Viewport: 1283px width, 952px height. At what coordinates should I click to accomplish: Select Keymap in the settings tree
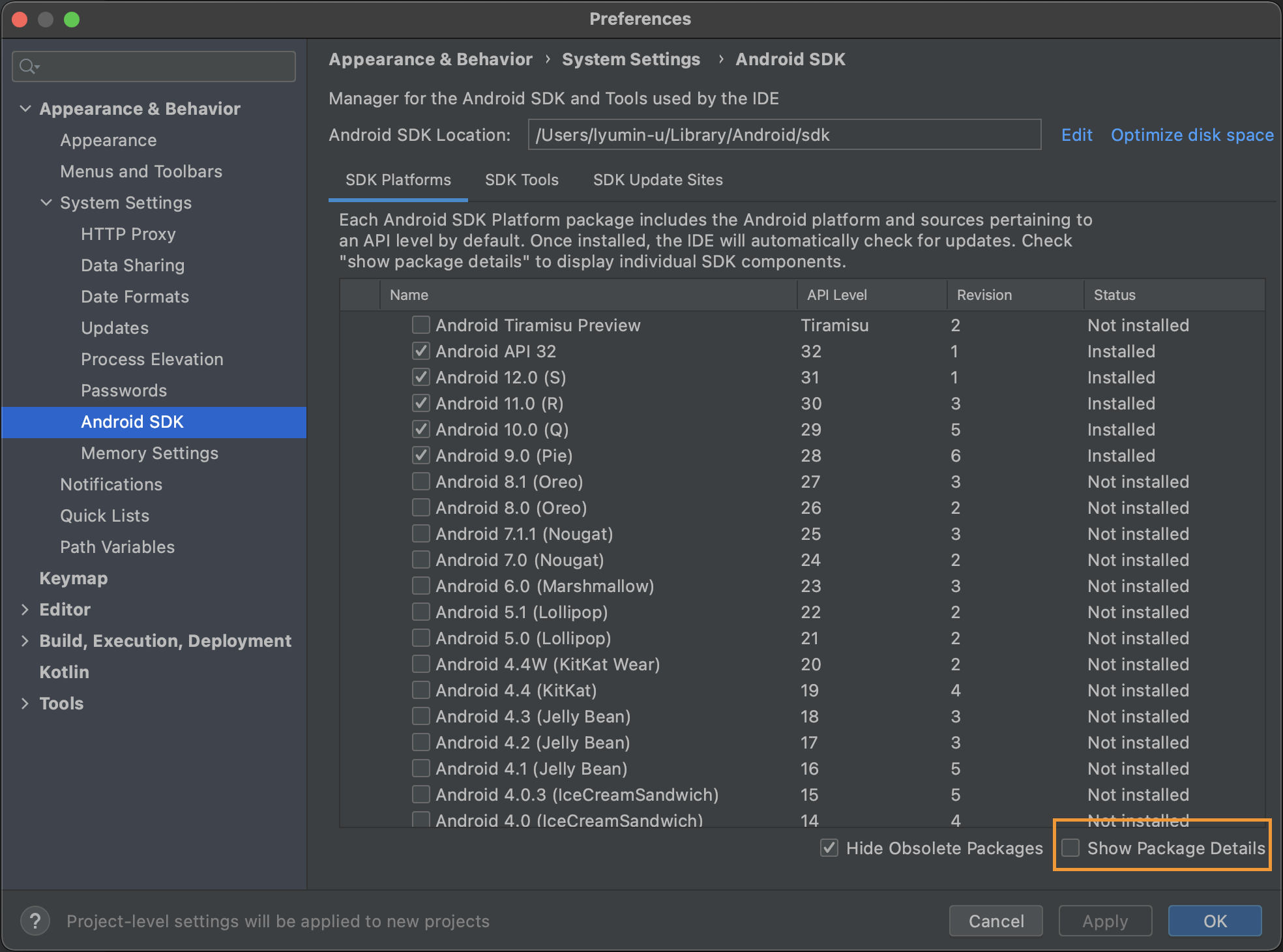[74, 578]
